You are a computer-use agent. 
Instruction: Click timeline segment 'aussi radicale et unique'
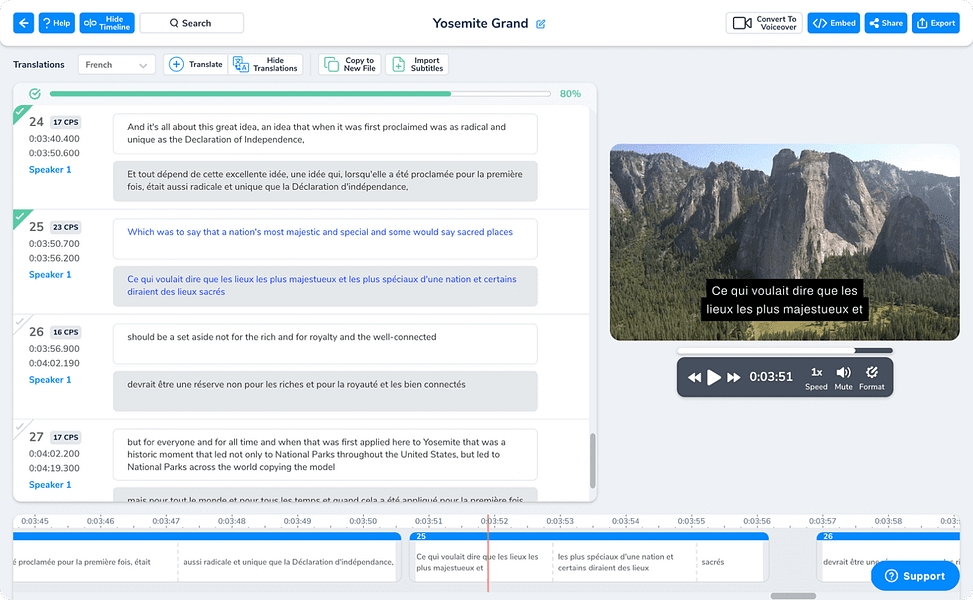coord(289,562)
